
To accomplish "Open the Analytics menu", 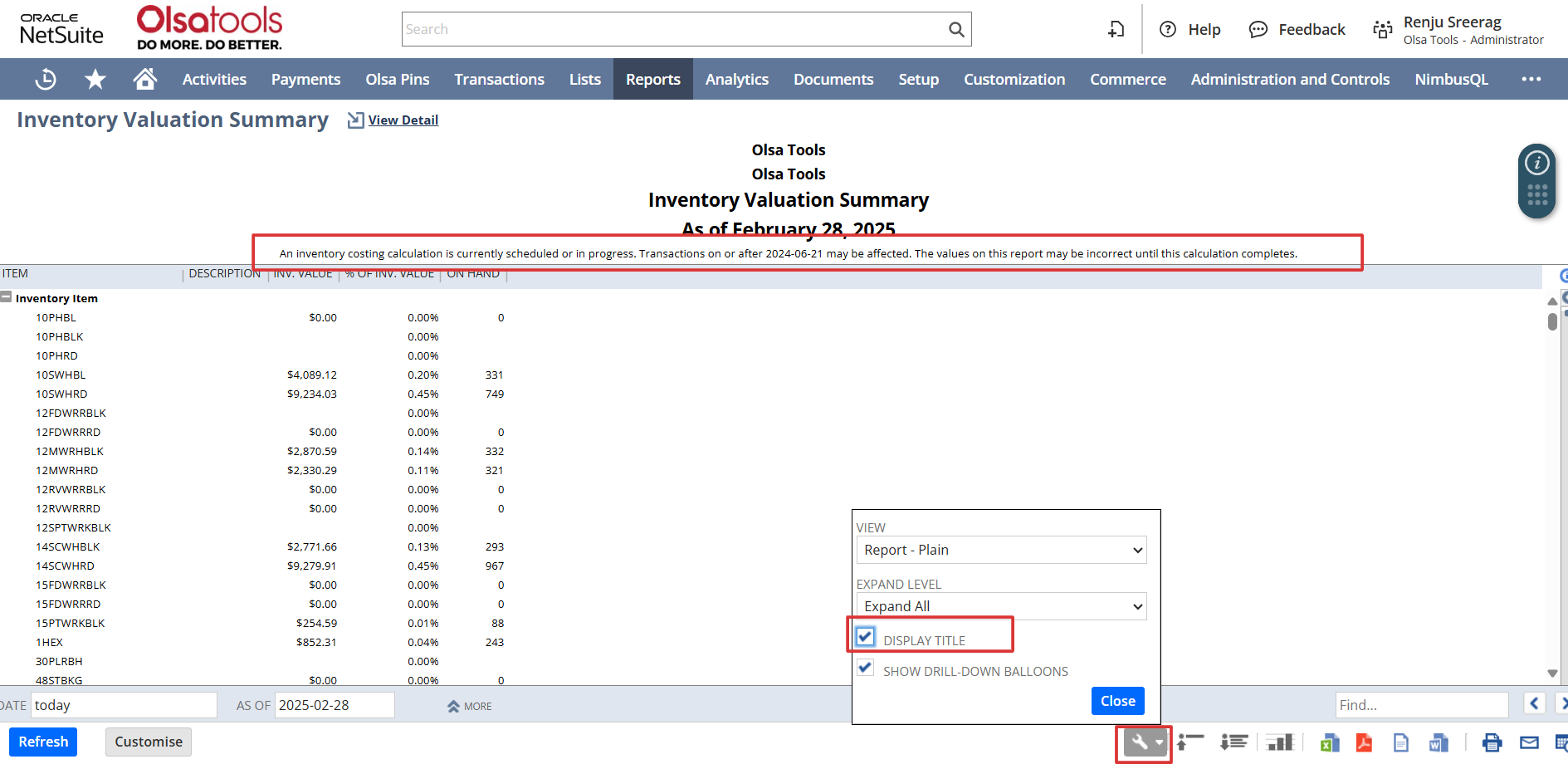I will click(x=736, y=79).
